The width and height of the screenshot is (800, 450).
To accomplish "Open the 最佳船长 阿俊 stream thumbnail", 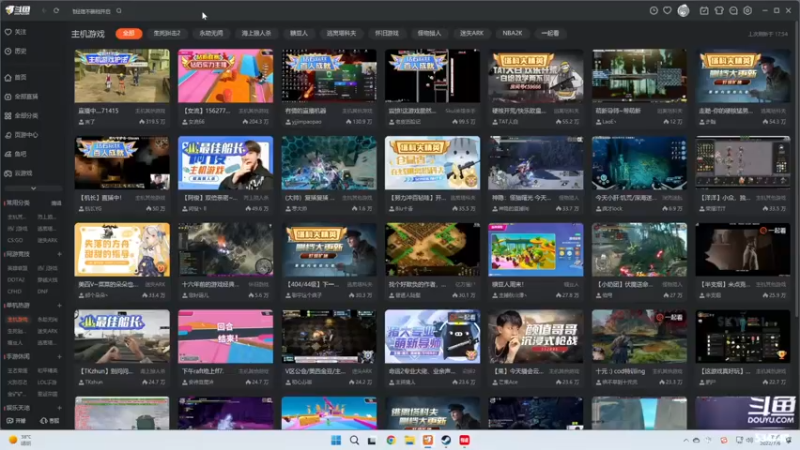I will click(225, 163).
